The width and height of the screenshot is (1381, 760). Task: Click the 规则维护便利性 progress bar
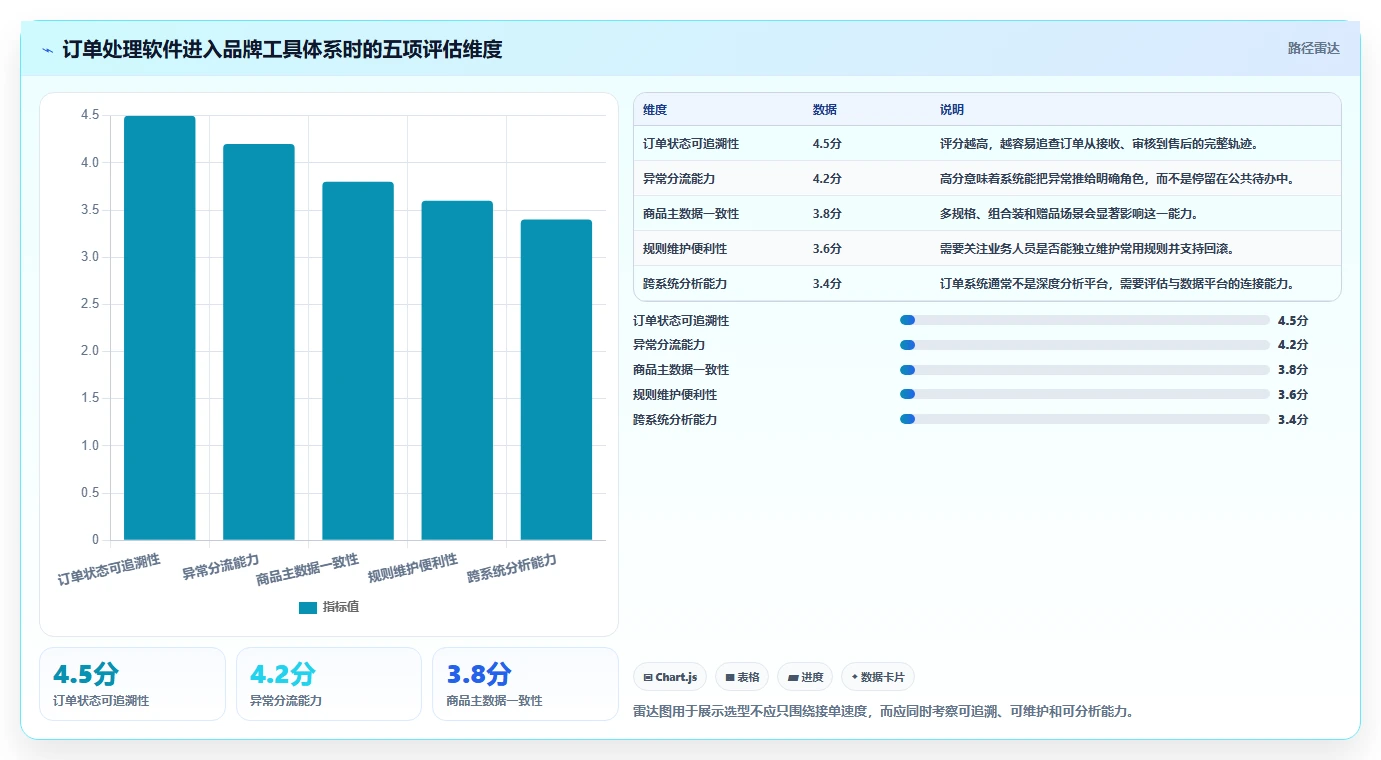coord(1085,394)
